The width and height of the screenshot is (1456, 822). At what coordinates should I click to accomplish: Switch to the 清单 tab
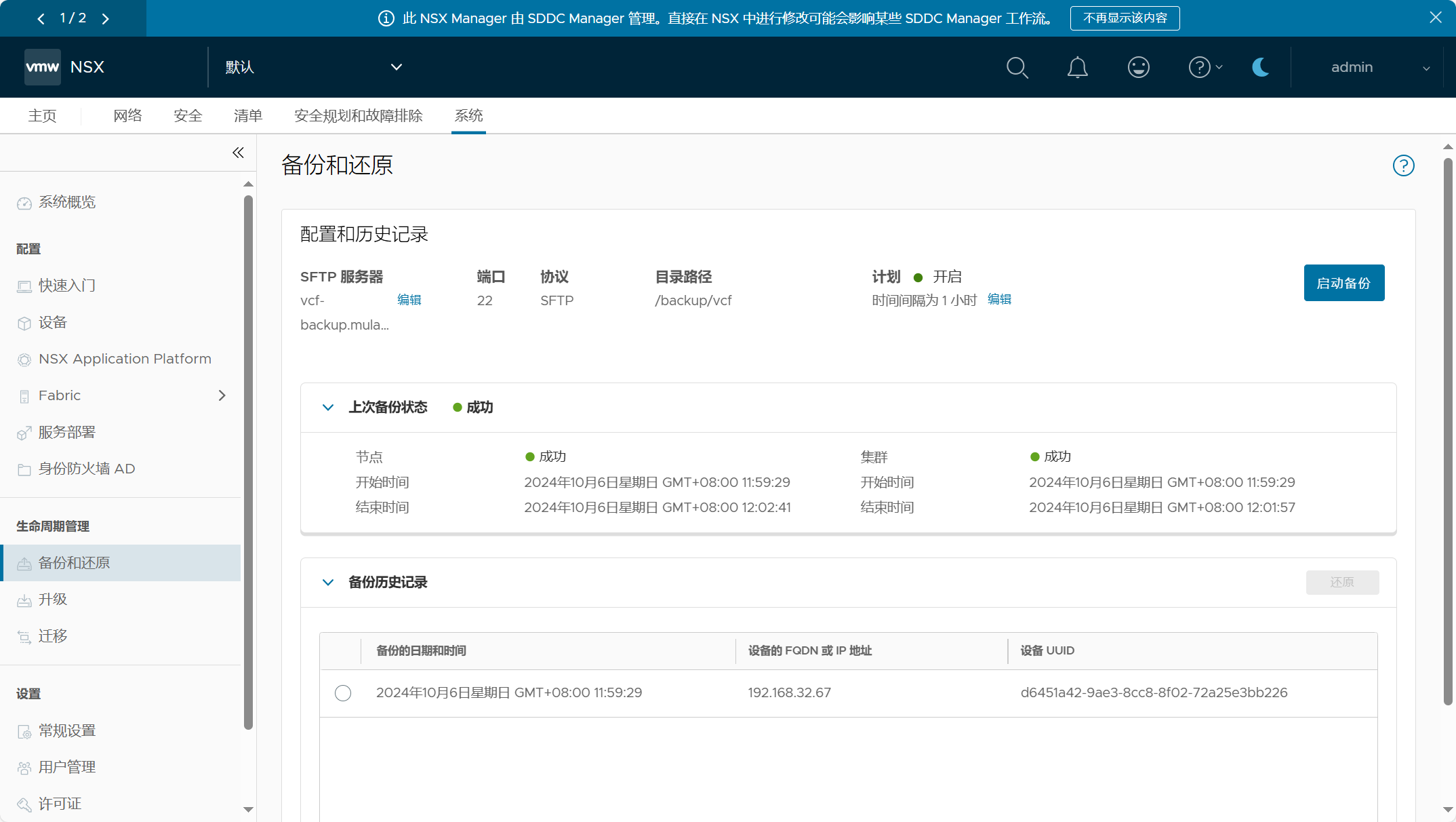pos(248,116)
